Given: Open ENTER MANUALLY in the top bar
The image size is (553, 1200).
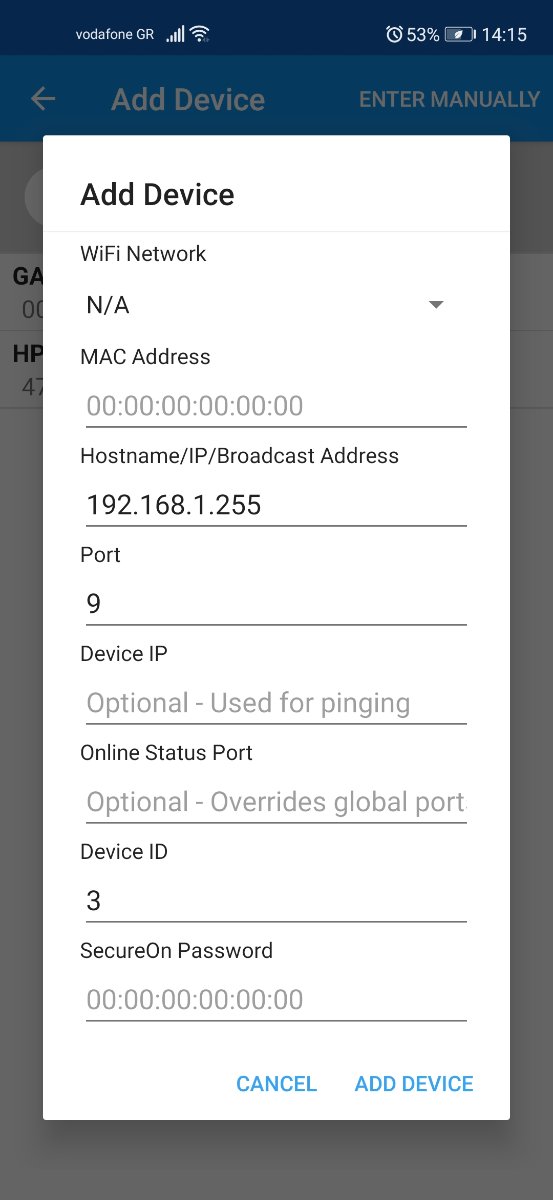Looking at the screenshot, I should [449, 99].
